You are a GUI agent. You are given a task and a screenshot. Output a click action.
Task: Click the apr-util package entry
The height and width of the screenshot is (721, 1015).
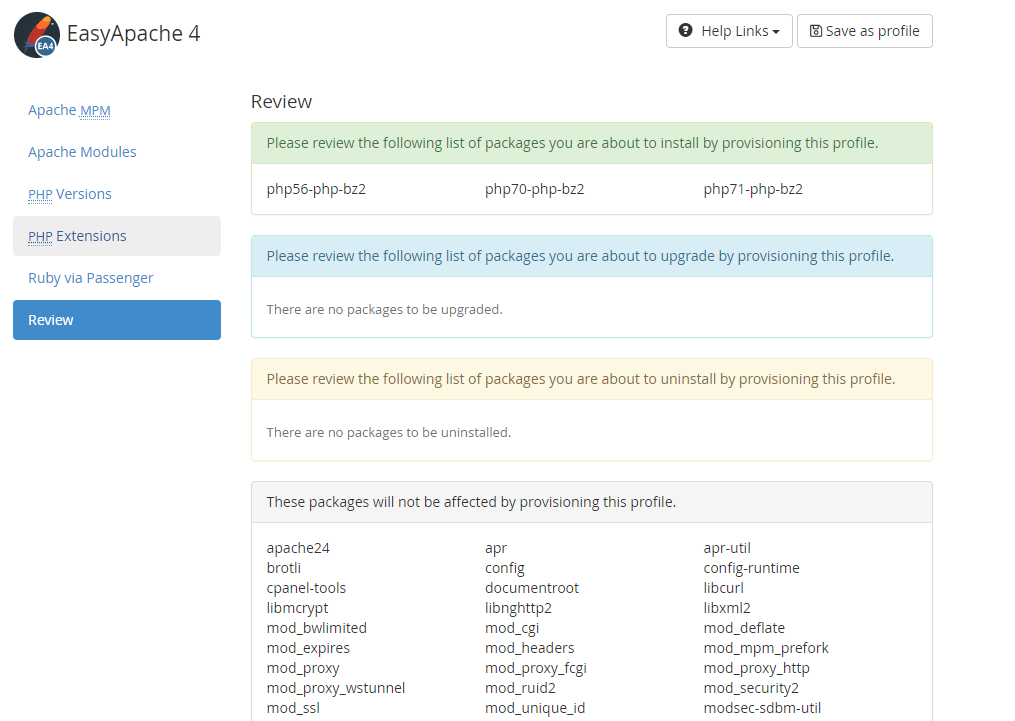point(727,548)
